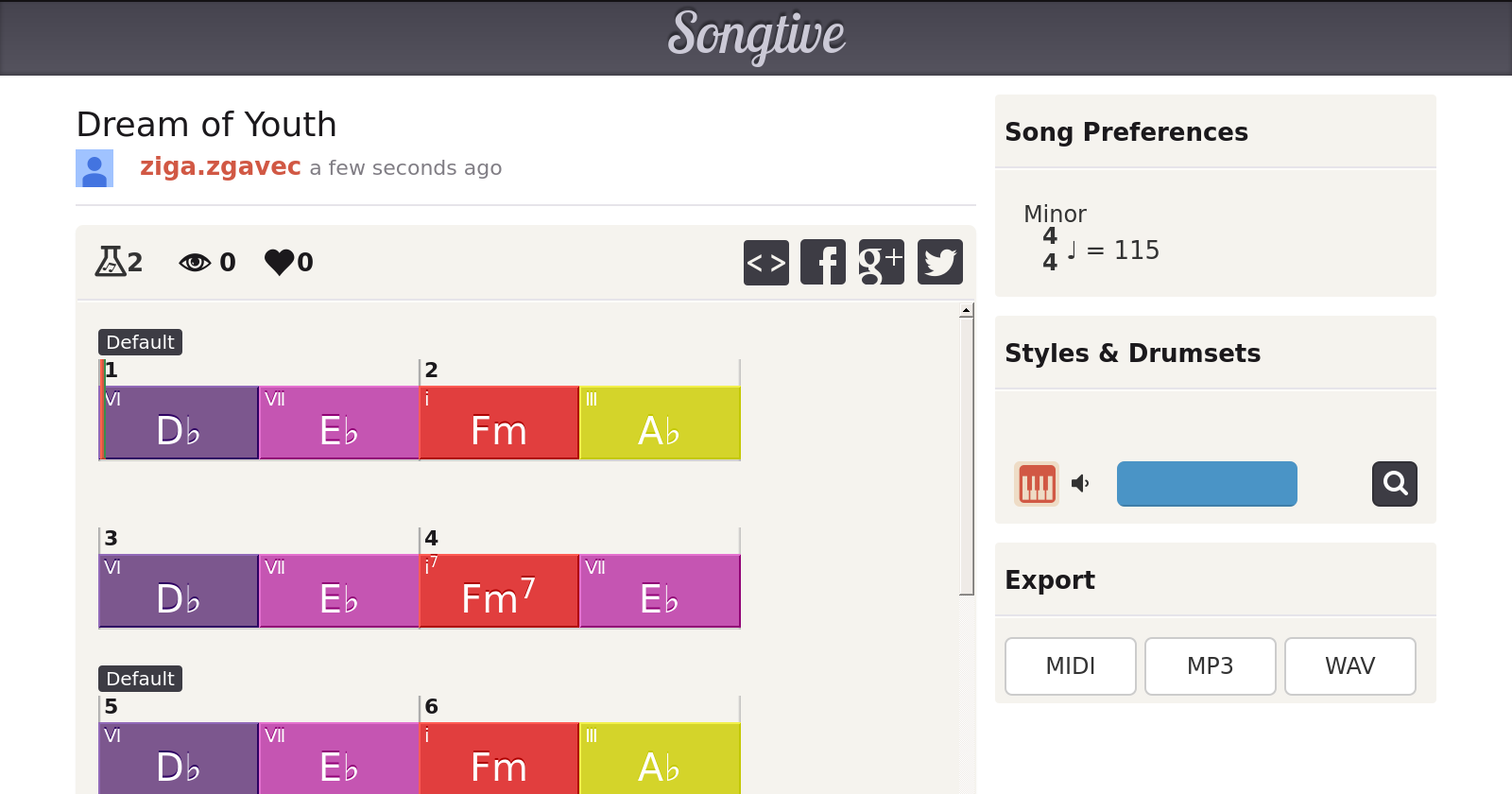This screenshot has width=1512, height=794.
Task: Click the heart like icon
Action: pyautogui.click(x=279, y=262)
